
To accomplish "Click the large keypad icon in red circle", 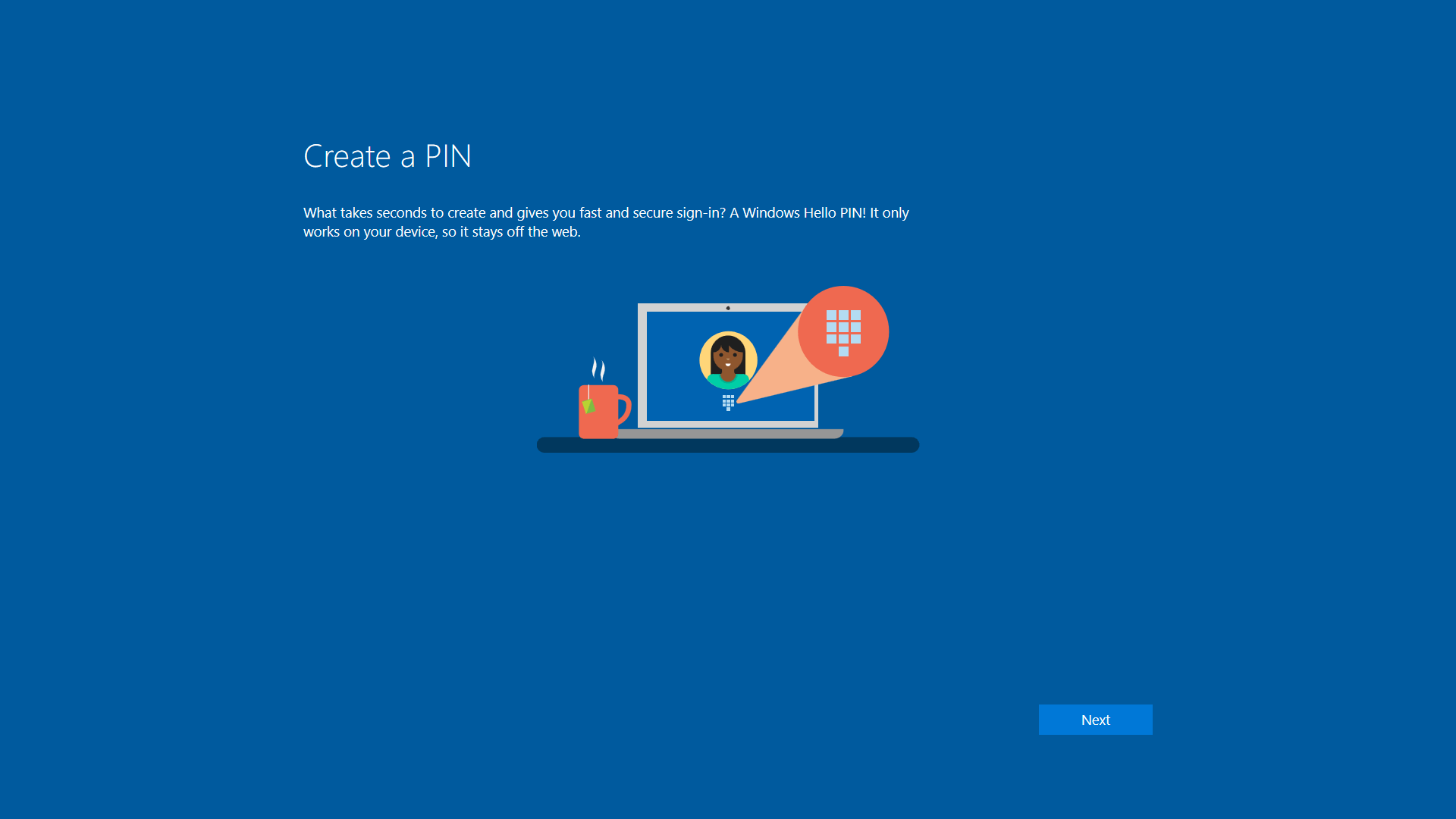I will click(843, 332).
